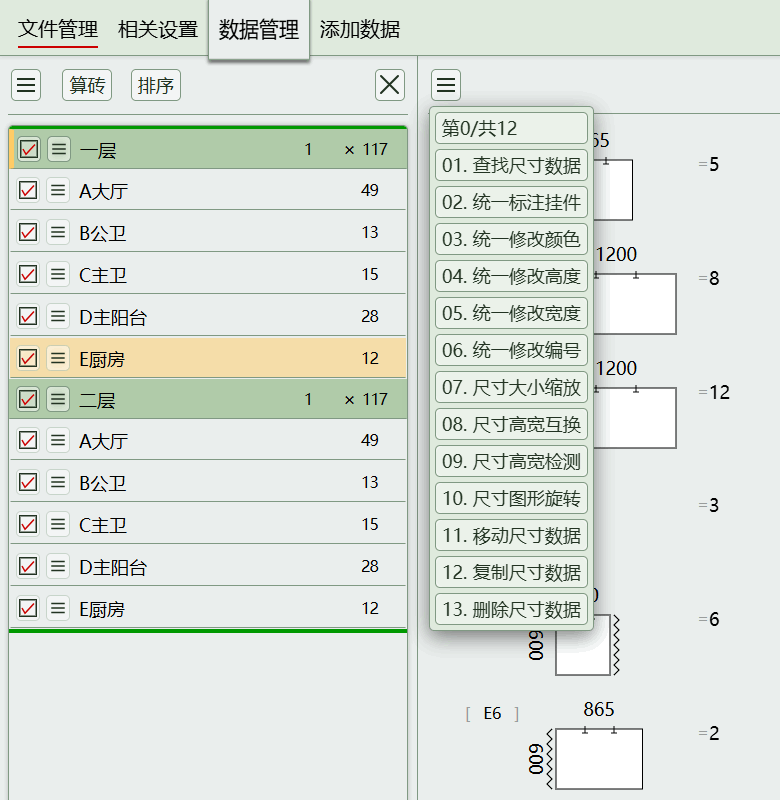Choose 01. 查找尺寸数据 menu entry
780x800 pixels.
point(511,165)
